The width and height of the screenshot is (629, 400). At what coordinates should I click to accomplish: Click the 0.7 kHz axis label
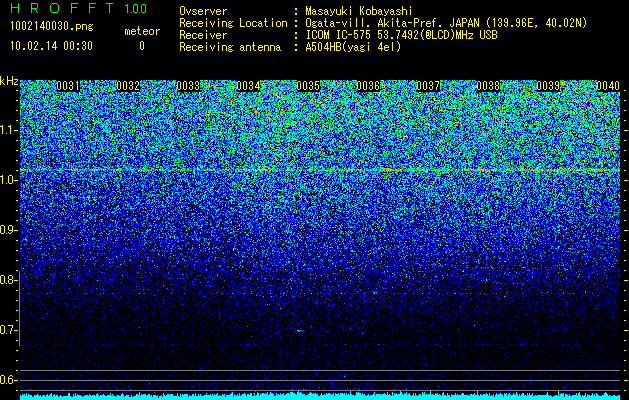9,330
